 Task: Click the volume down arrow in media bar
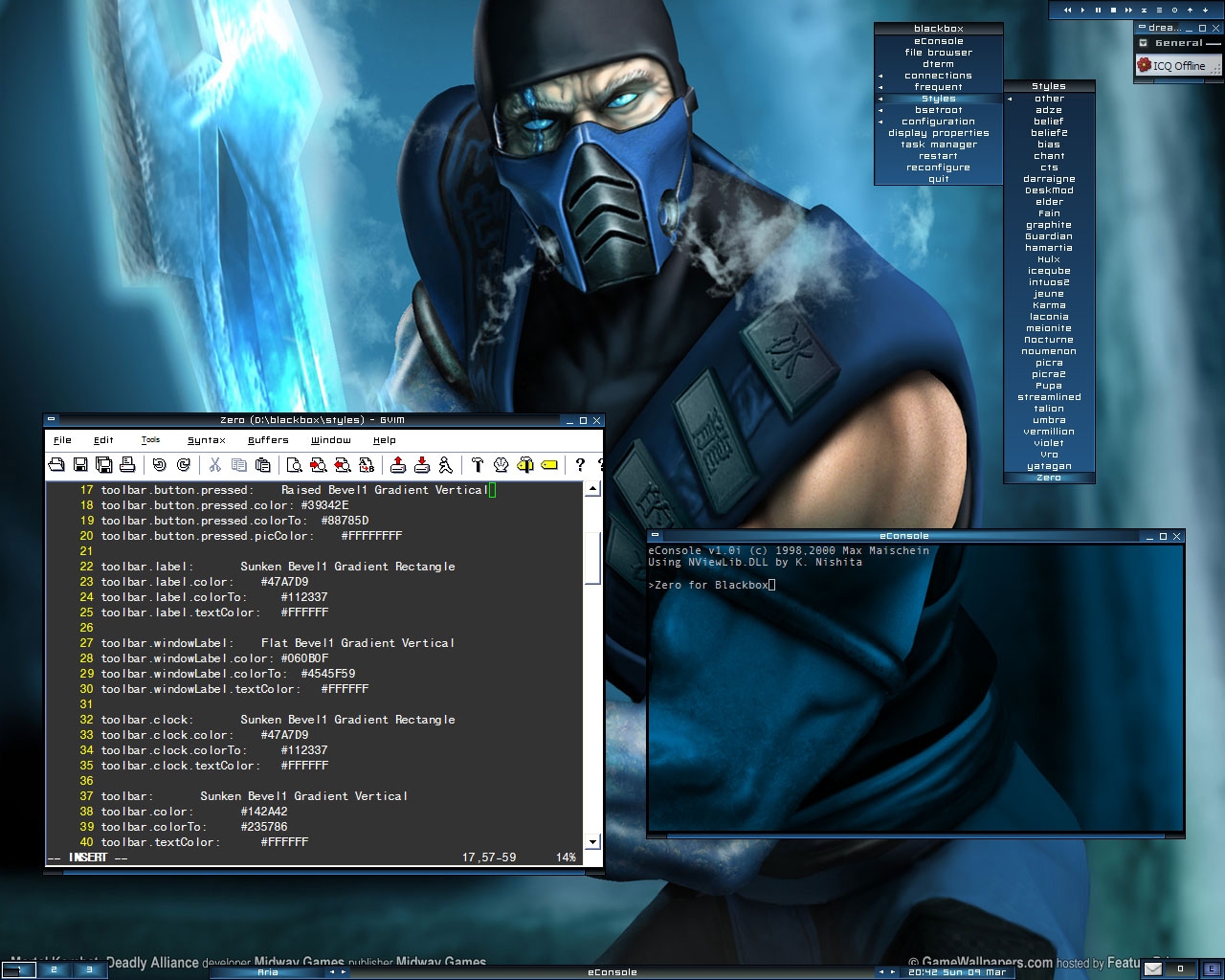pyautogui.click(x=1206, y=10)
